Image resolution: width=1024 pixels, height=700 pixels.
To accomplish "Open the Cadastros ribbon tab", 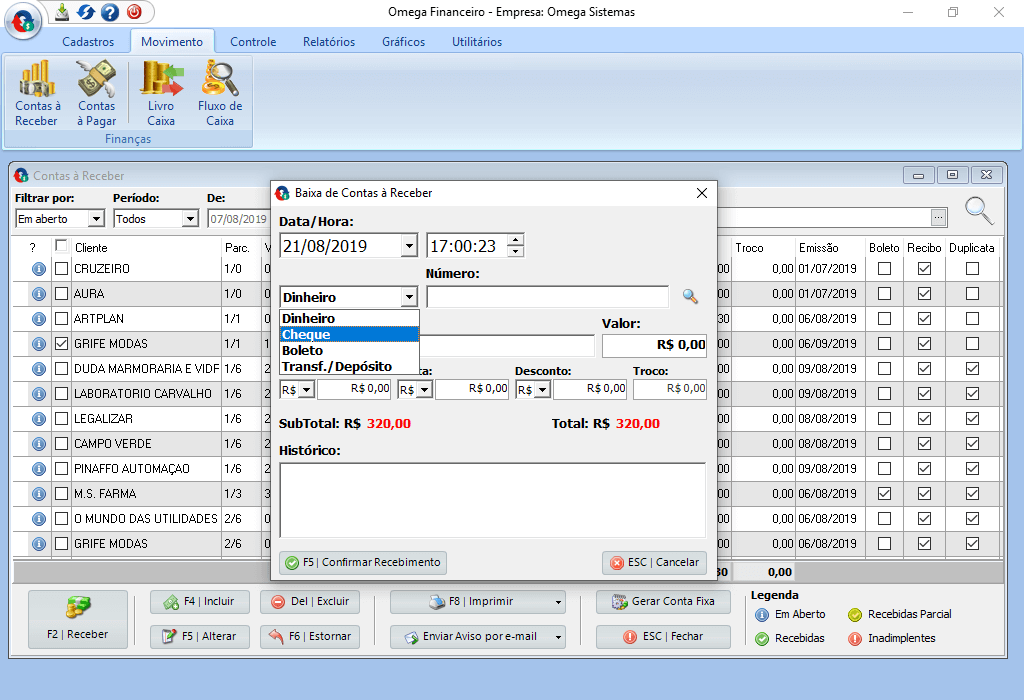I will point(88,42).
